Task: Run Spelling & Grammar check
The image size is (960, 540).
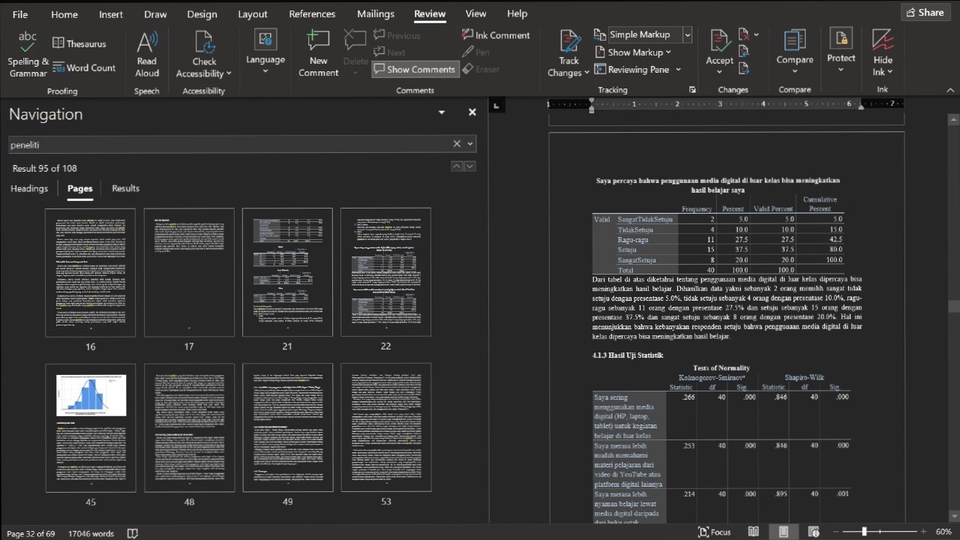Action: click(x=28, y=54)
